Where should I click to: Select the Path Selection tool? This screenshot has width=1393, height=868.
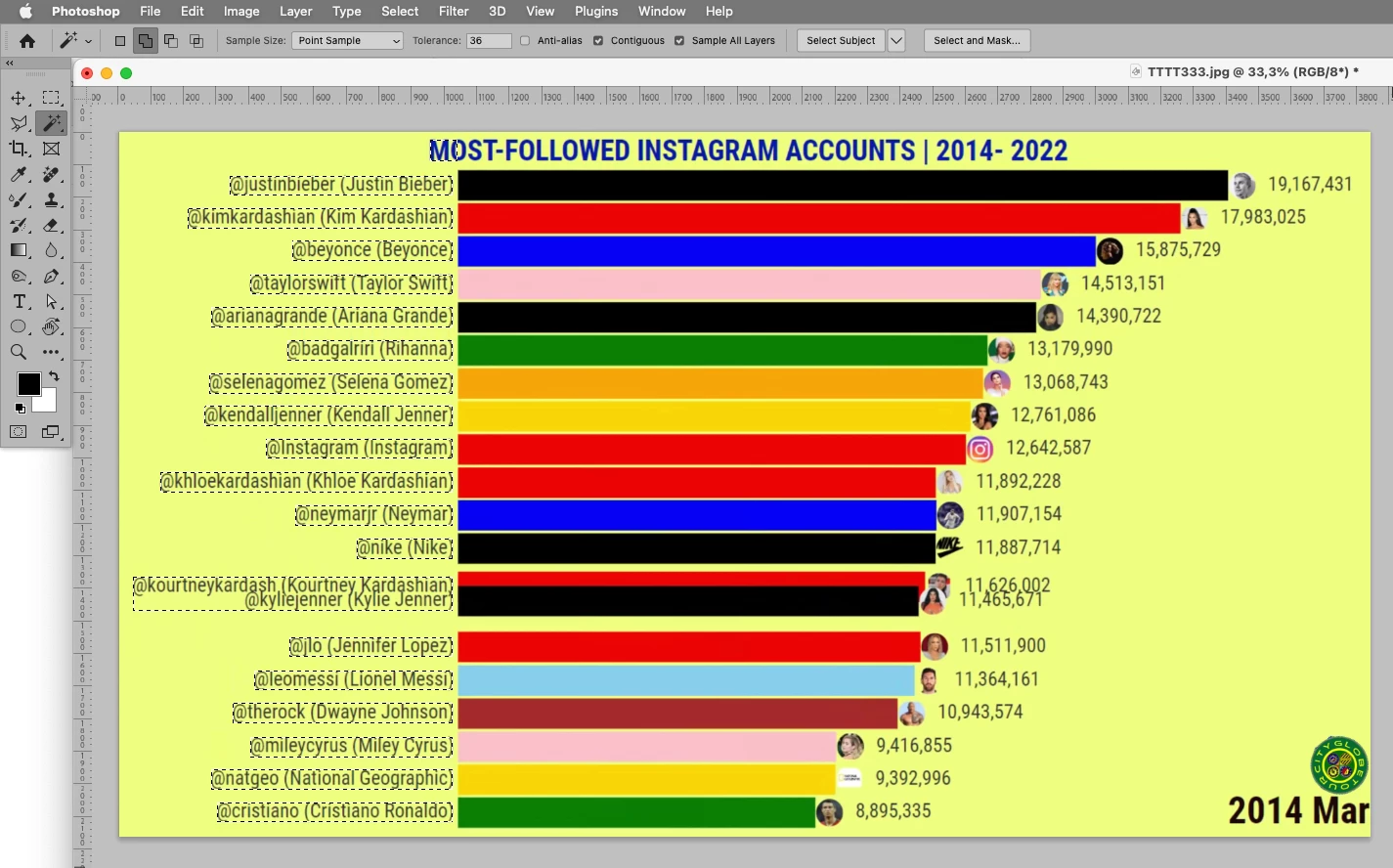click(x=52, y=302)
